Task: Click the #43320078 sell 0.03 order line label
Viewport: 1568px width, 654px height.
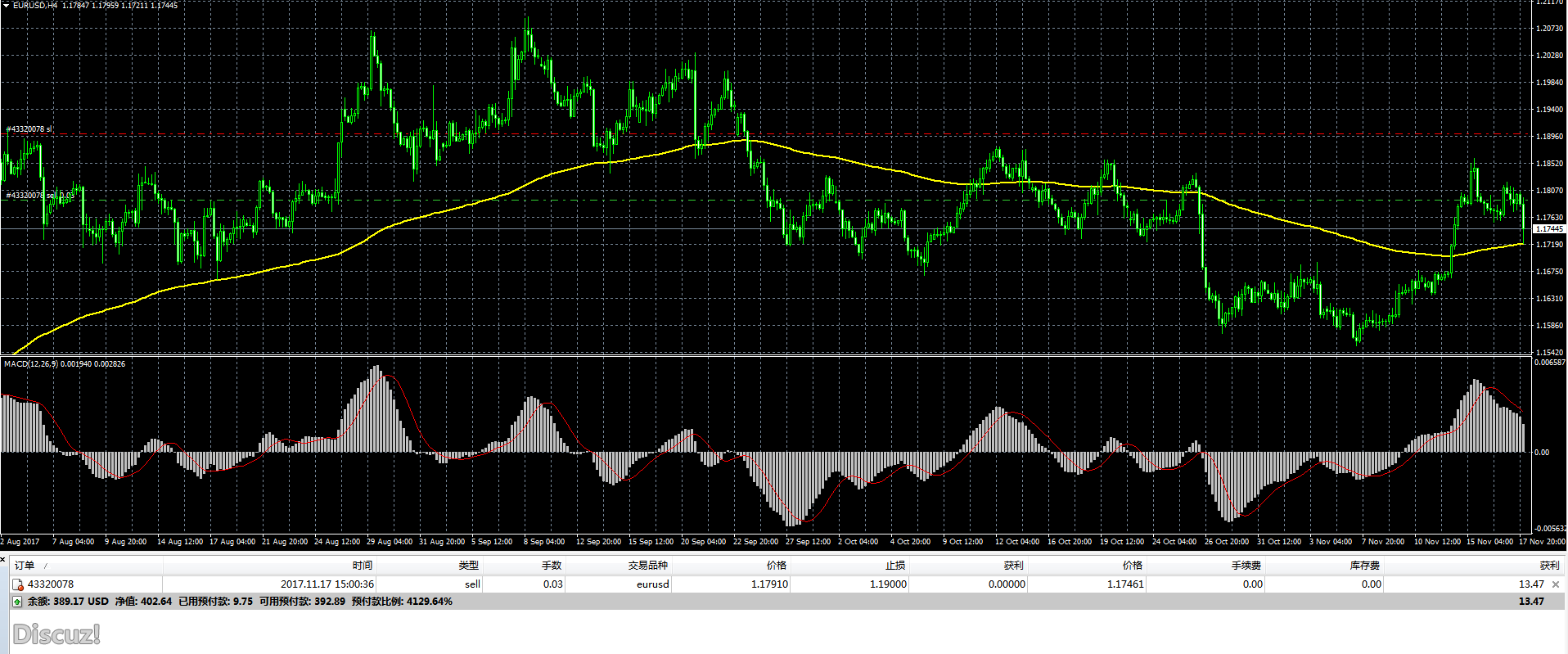Action: click(x=39, y=195)
